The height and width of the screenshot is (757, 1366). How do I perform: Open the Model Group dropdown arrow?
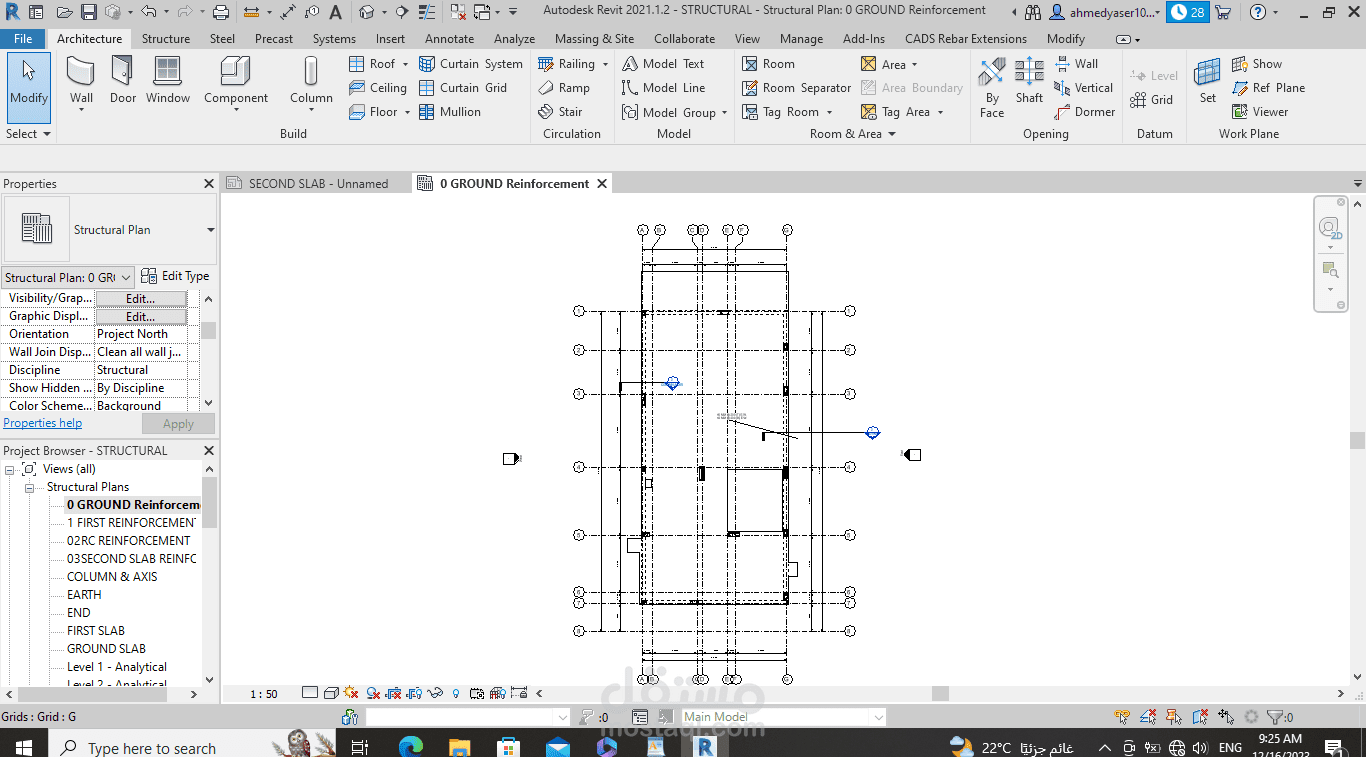coord(725,112)
